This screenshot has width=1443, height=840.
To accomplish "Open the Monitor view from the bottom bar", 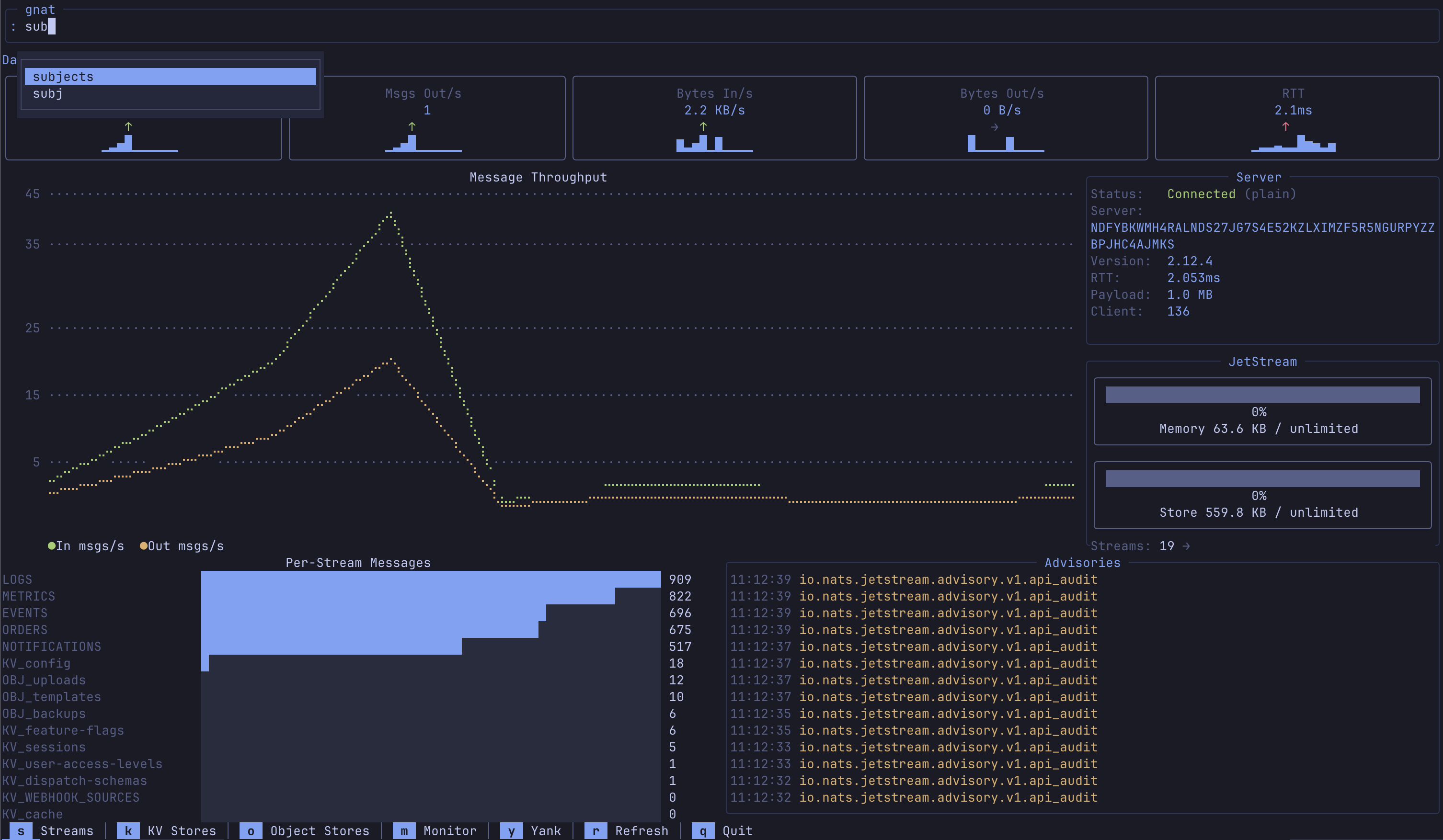I will (450, 831).
